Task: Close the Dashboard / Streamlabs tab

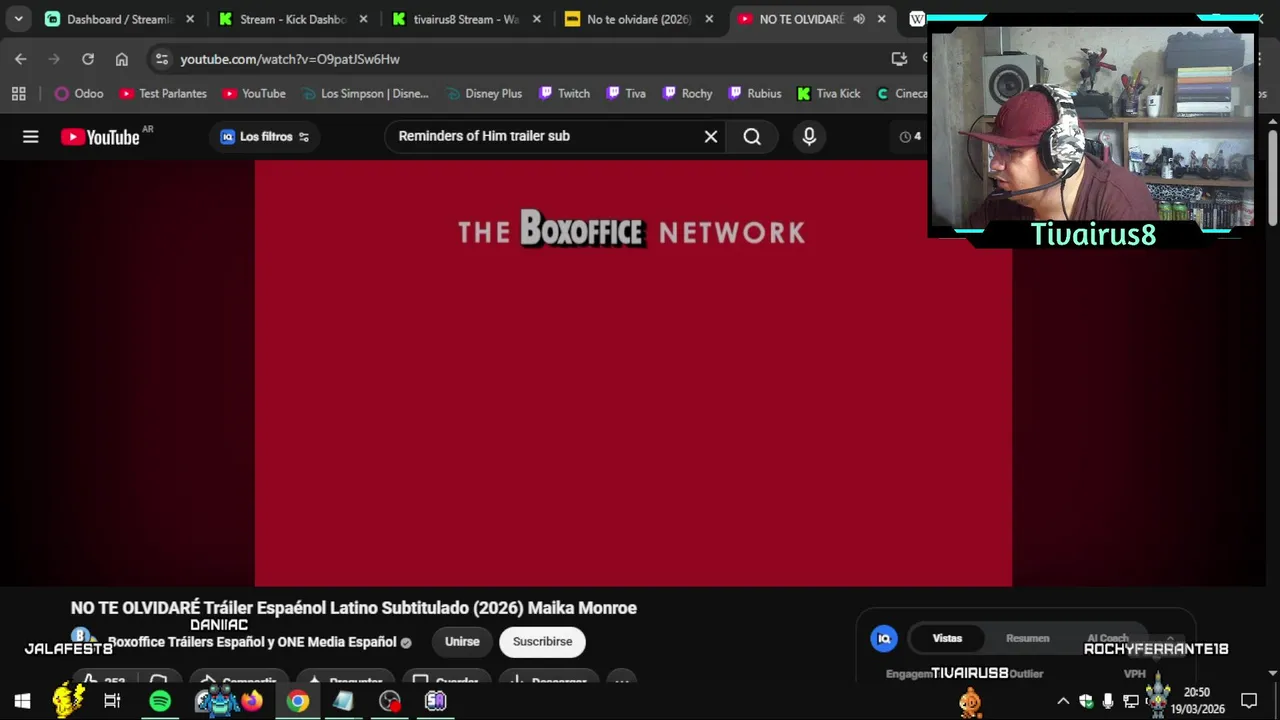Action: pos(190,19)
